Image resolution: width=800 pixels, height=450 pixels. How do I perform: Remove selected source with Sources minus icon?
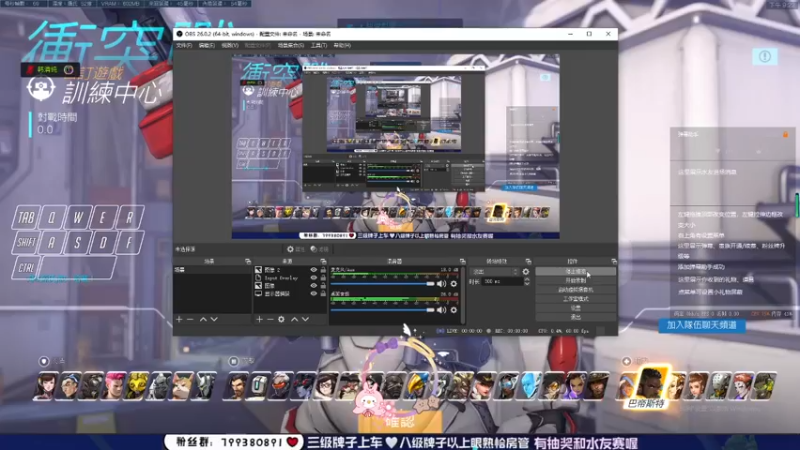pyautogui.click(x=270, y=319)
